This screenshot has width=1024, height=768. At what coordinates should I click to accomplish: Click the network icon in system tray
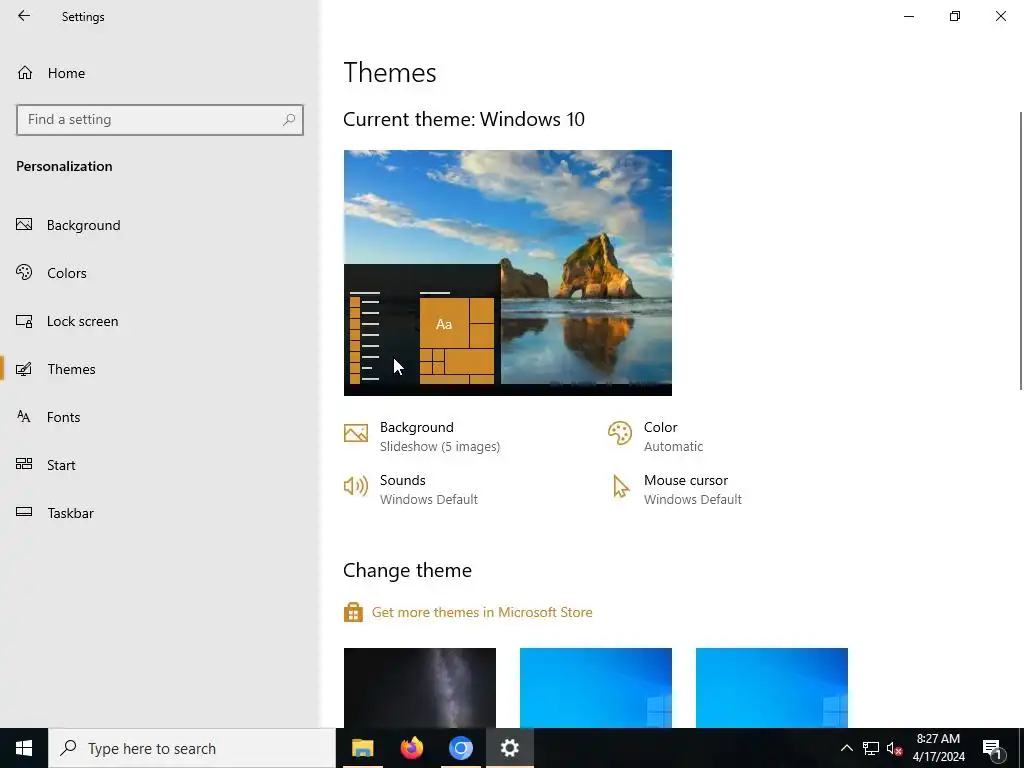click(x=871, y=748)
